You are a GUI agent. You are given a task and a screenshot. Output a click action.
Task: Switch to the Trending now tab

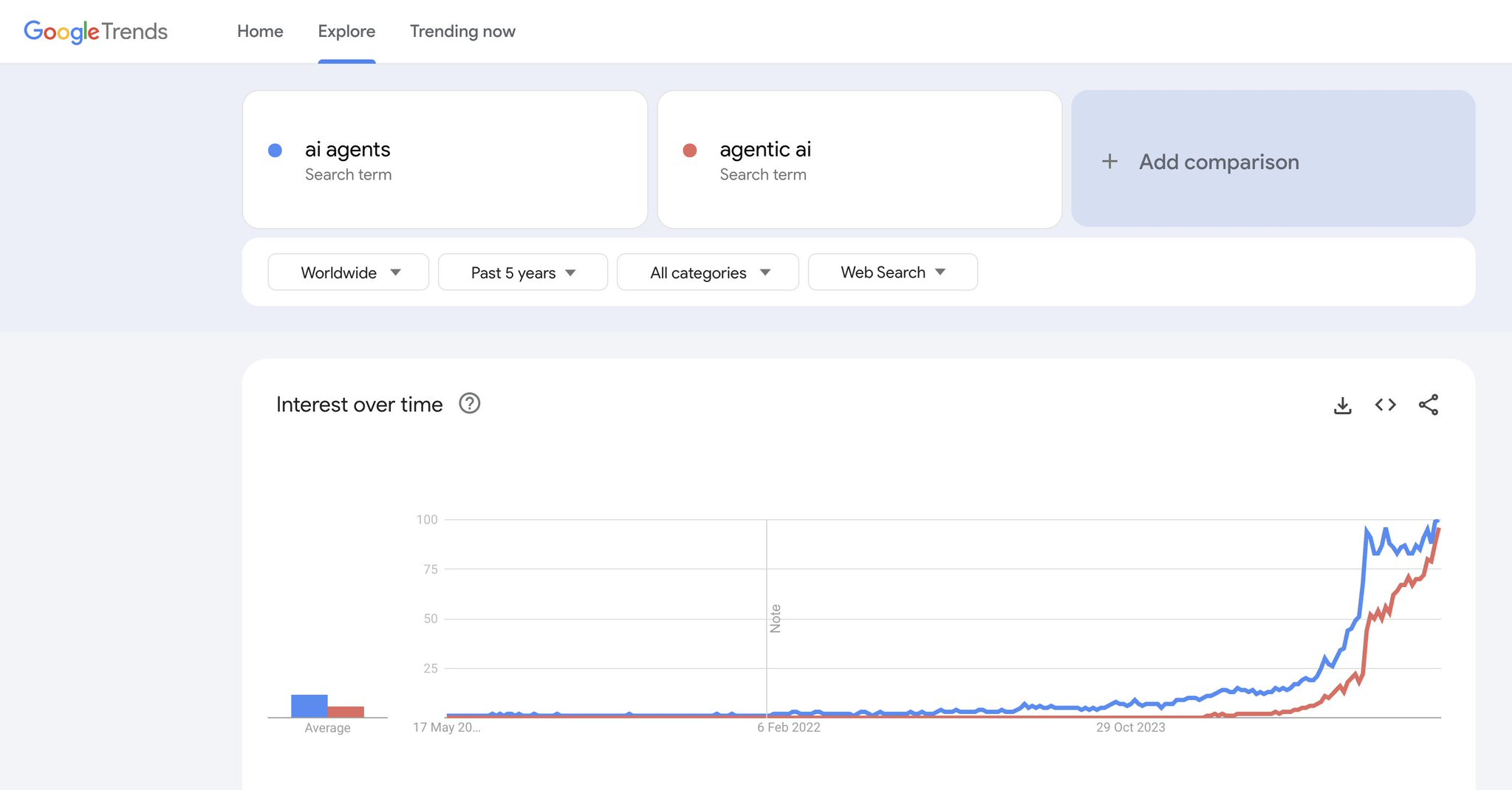tap(462, 32)
